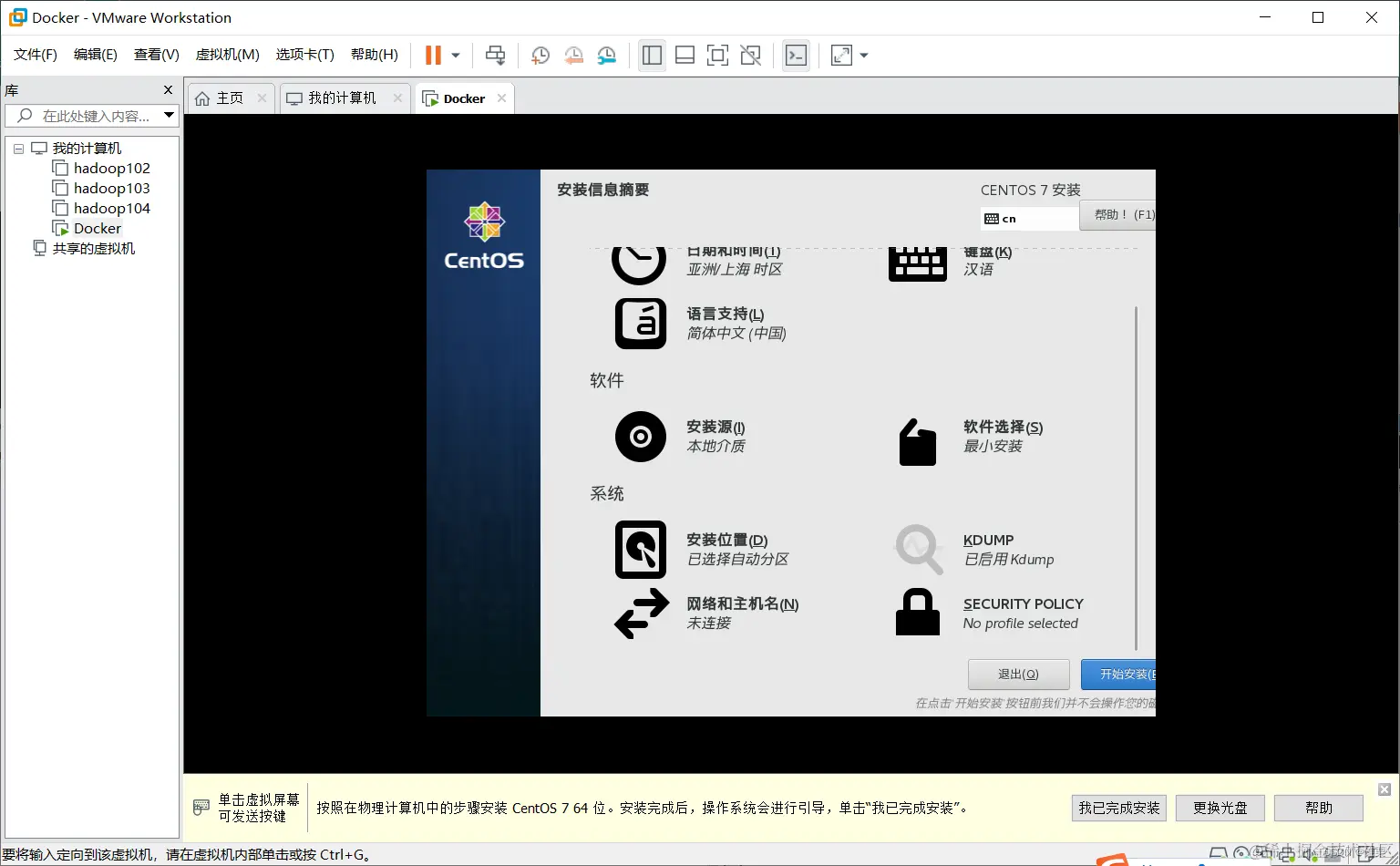Open date and time settings clock icon
The image size is (1400, 866).
pyautogui.click(x=639, y=265)
